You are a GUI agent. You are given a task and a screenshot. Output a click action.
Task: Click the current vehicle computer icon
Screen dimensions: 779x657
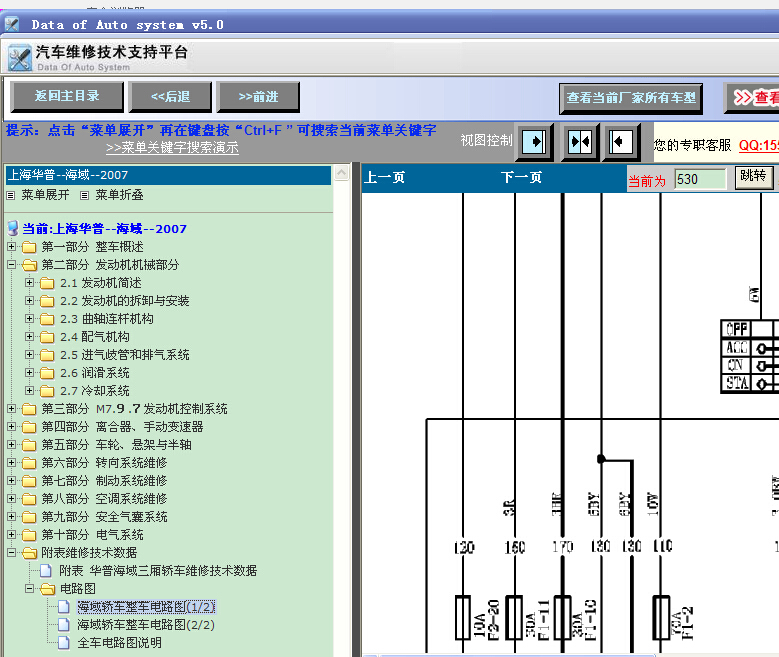tap(13, 229)
